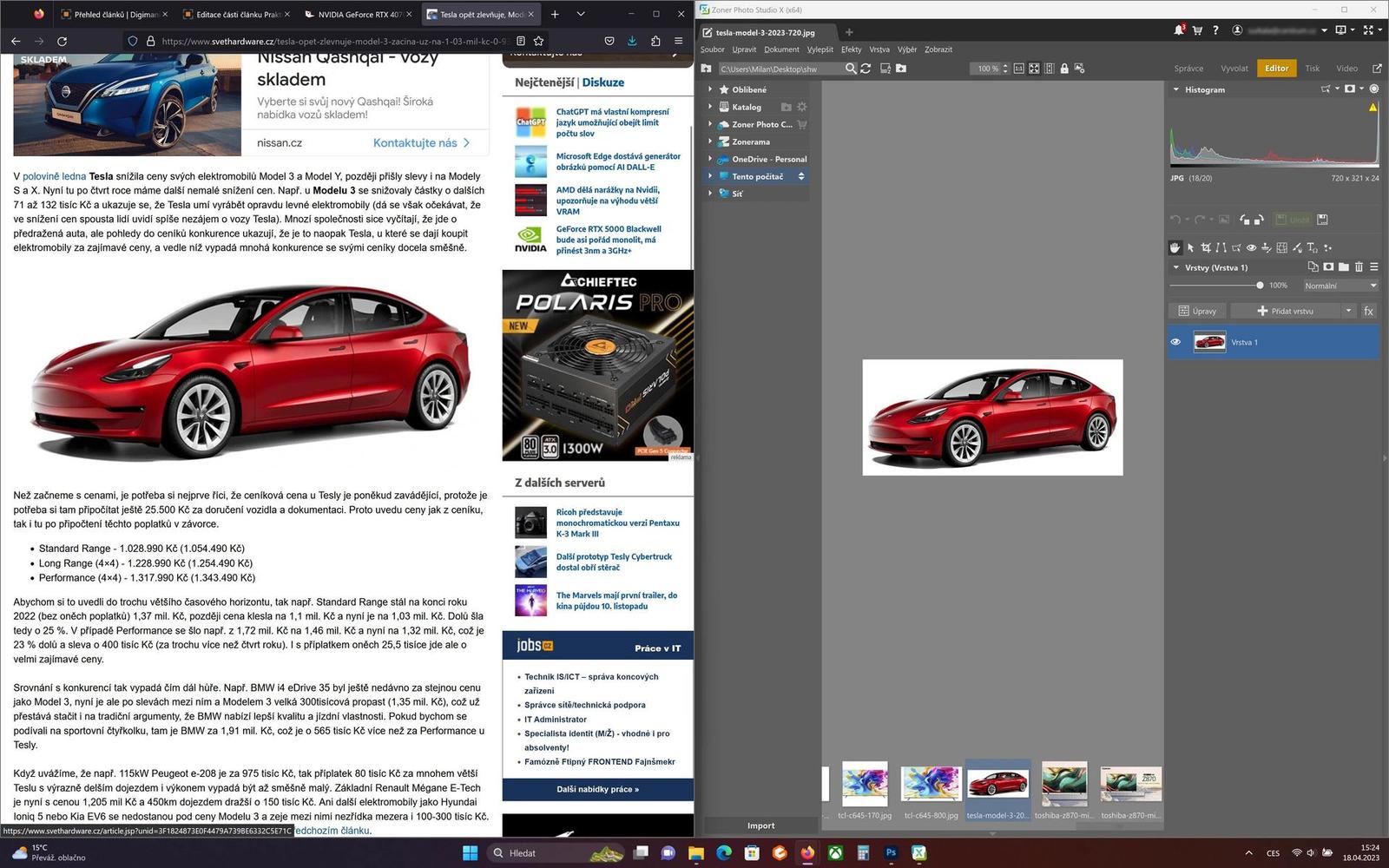
Task: Open the Efekty menu
Action: (851, 49)
